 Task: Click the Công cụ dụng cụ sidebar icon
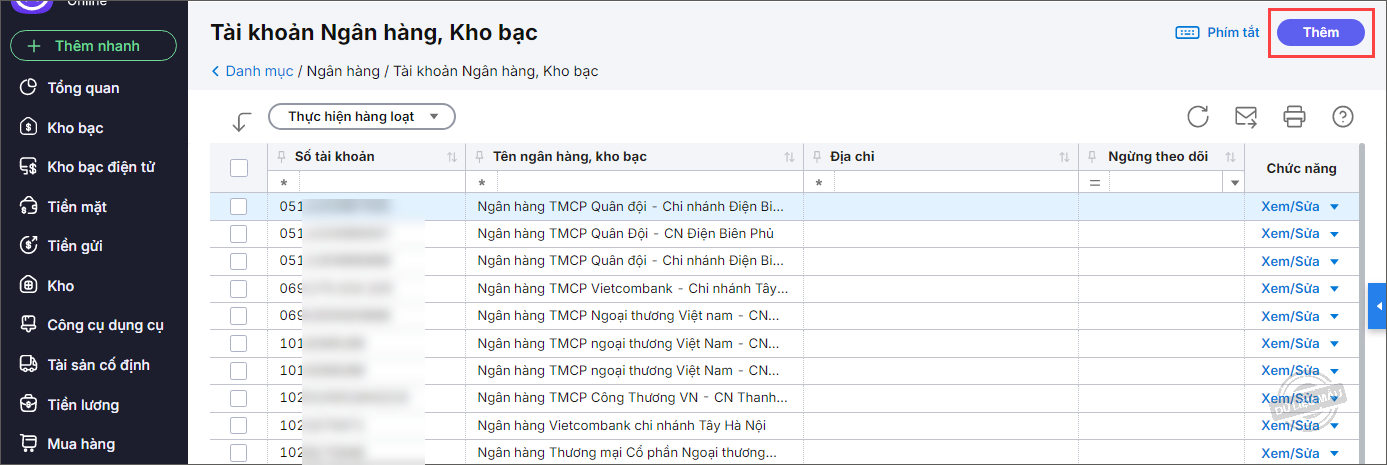click(29, 325)
